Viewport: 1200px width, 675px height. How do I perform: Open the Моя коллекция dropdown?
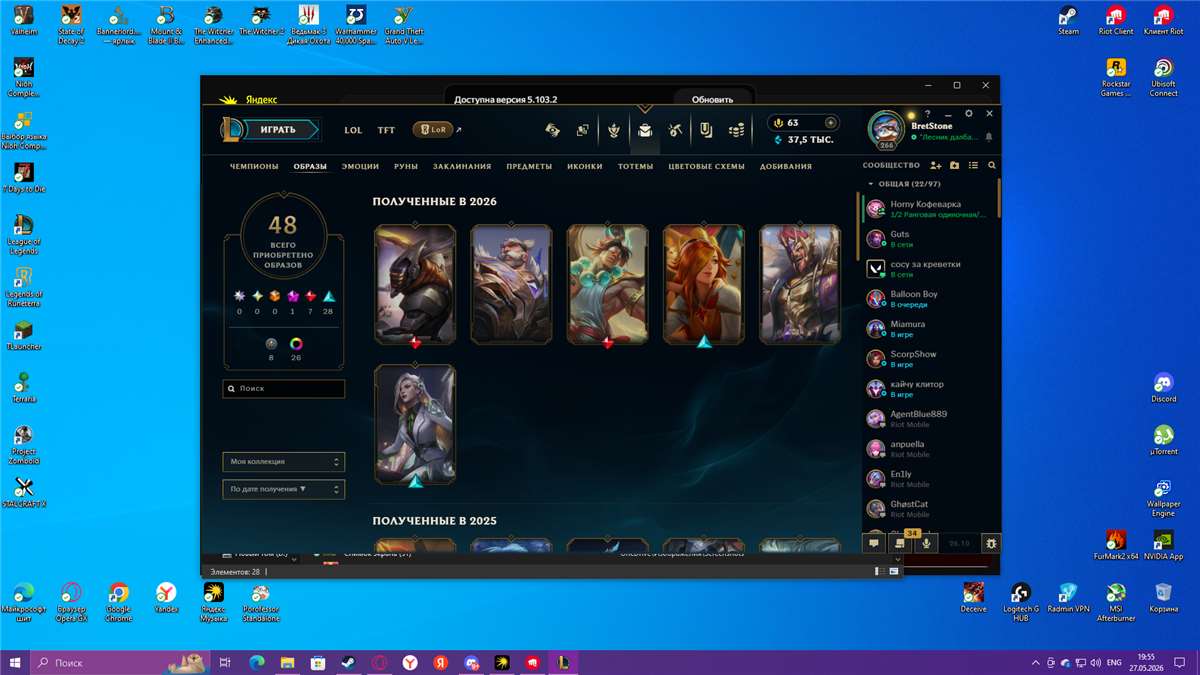click(284, 462)
